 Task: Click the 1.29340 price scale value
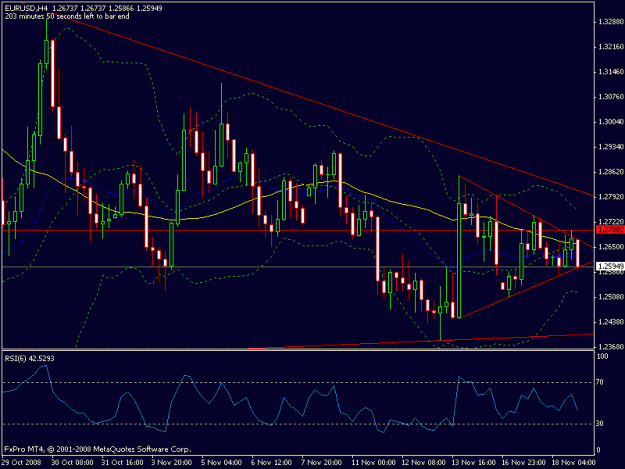tap(611, 147)
